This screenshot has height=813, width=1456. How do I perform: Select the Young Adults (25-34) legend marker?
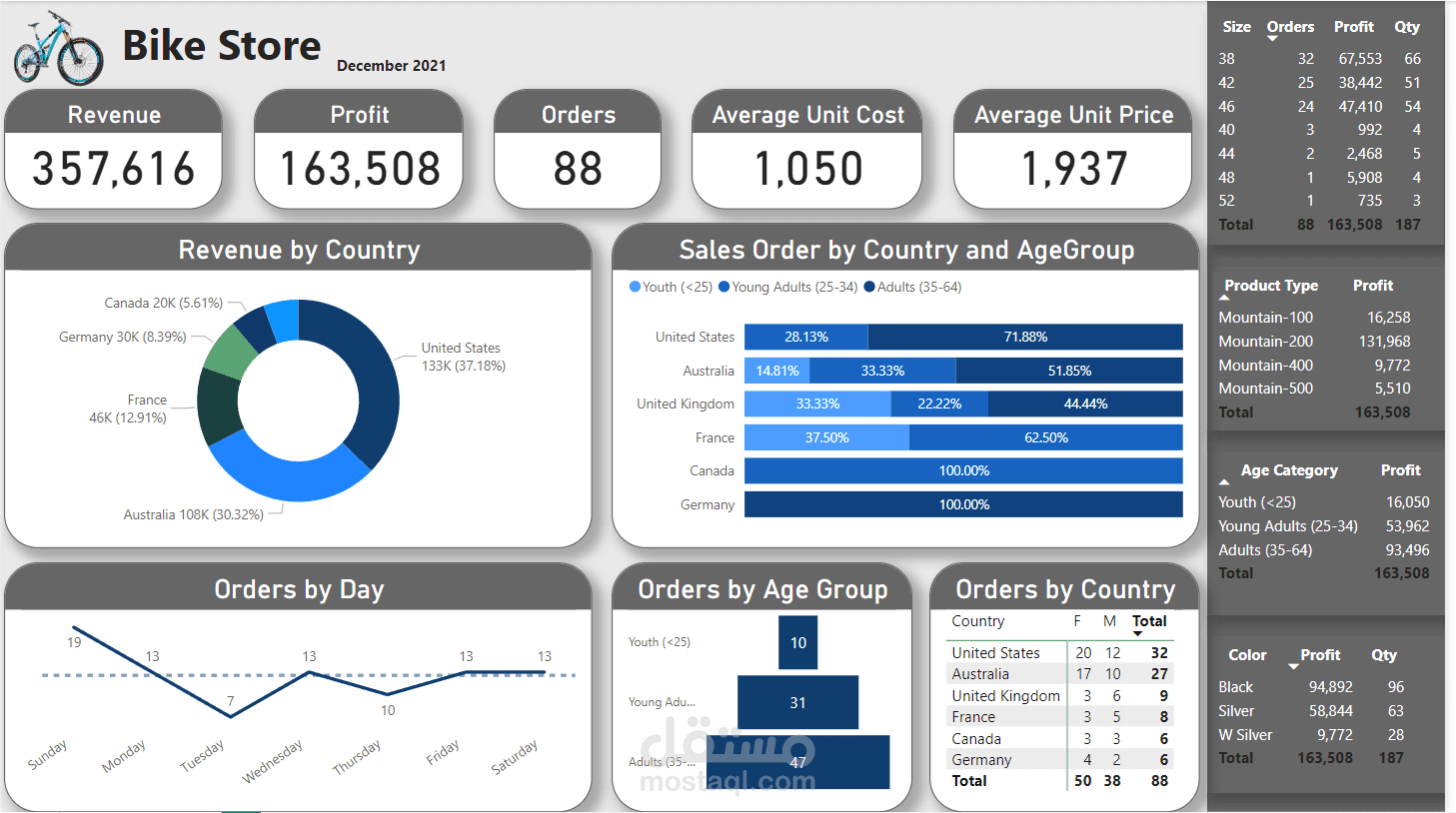[724, 287]
